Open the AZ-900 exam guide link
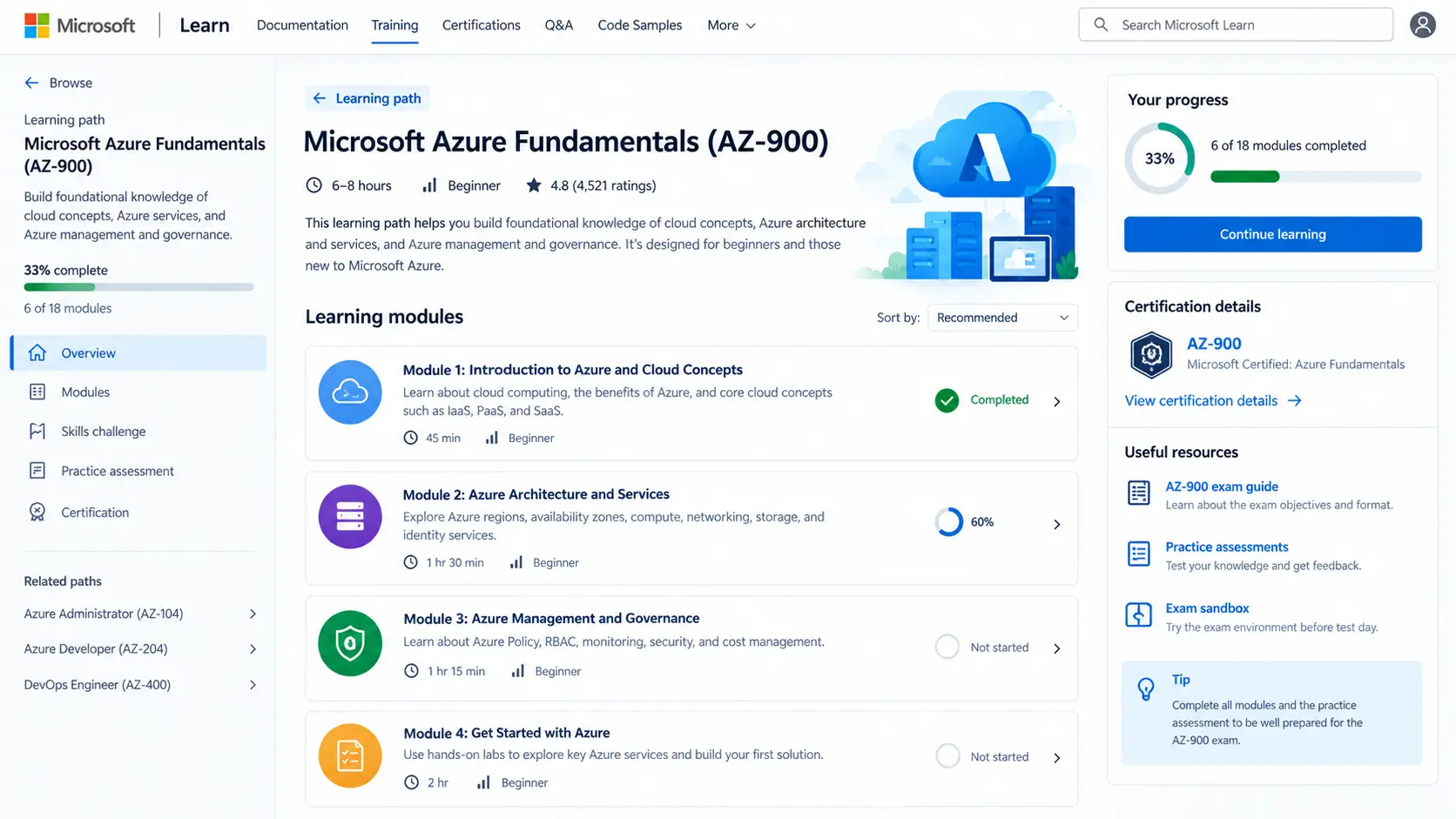The height and width of the screenshot is (819, 1456). (1222, 487)
